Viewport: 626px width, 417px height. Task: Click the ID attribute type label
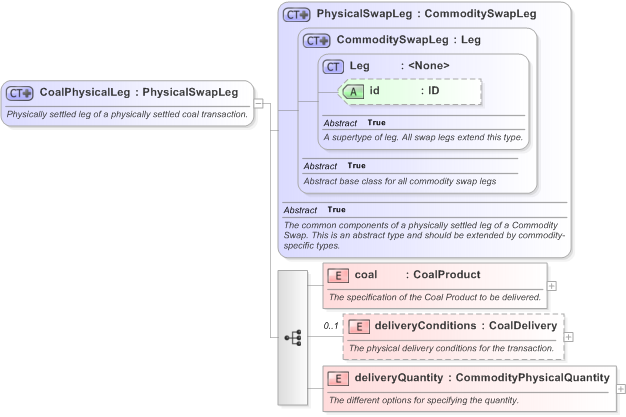tap(434, 90)
